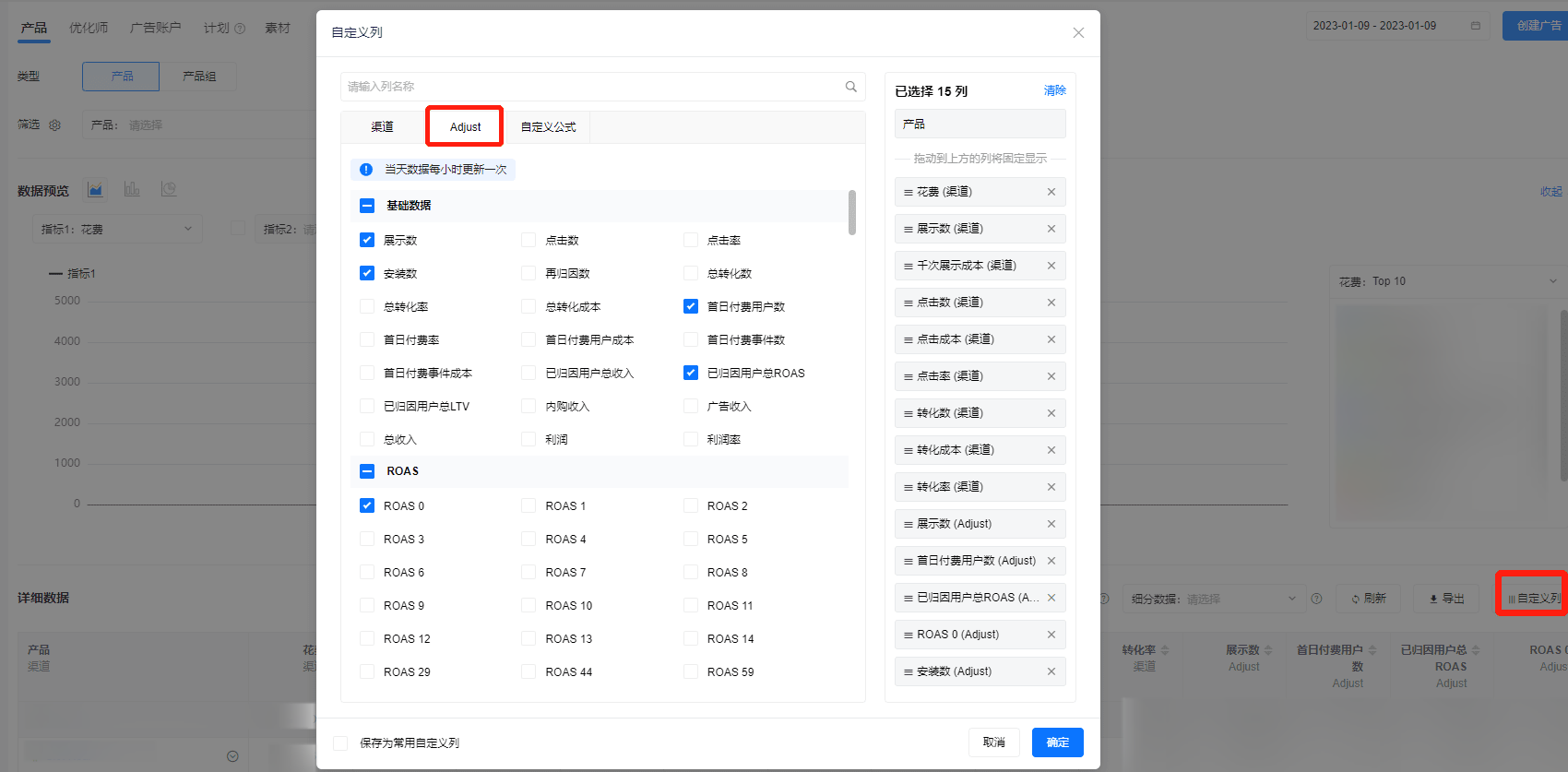This screenshot has height=772, width=1568.
Task: Open 素材 top tab
Action: tap(278, 28)
